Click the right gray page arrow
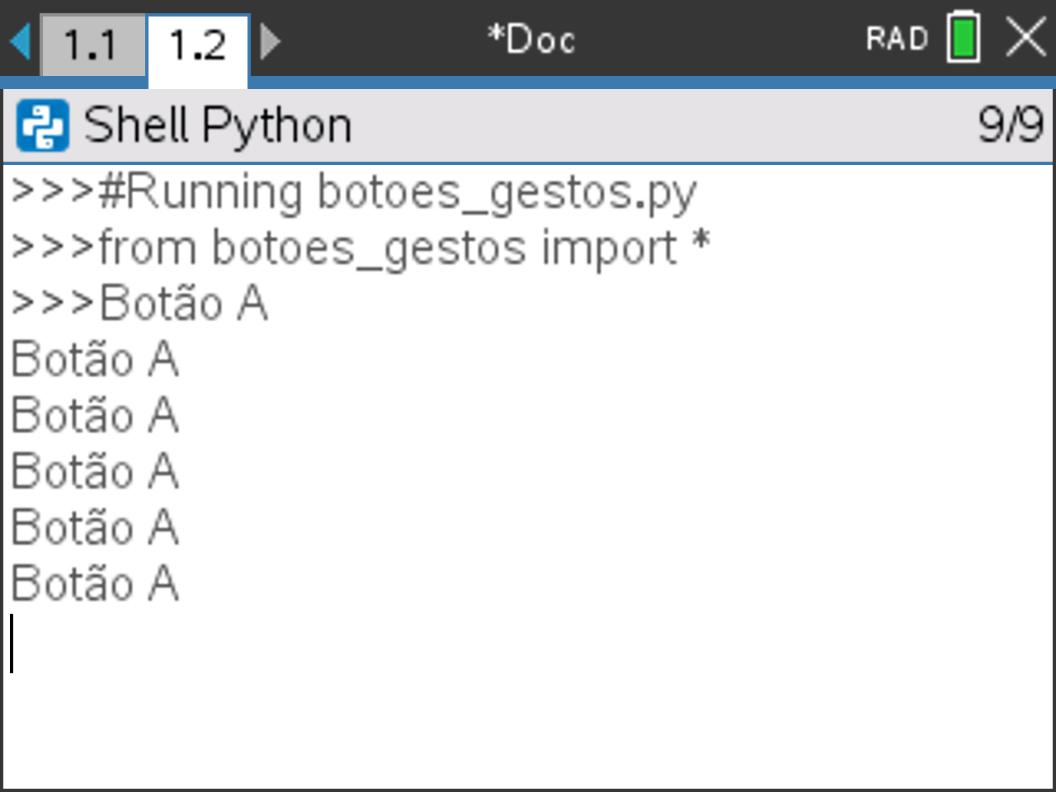1056x792 pixels. coord(270,41)
